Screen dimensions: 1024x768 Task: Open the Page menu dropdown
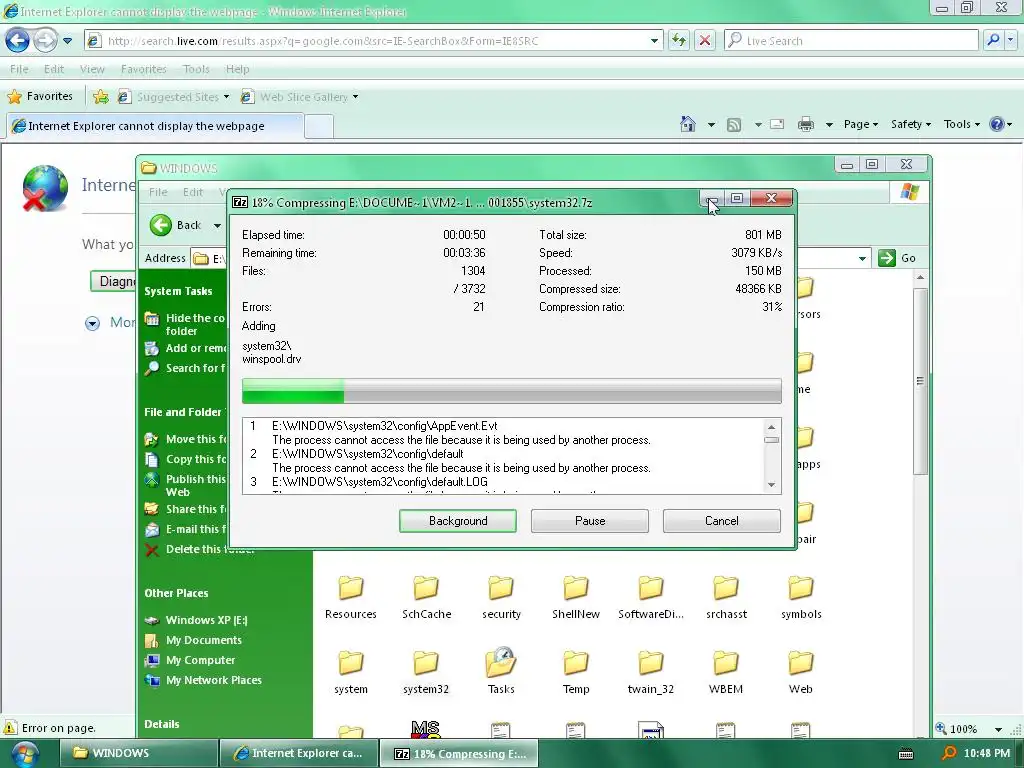(x=861, y=124)
